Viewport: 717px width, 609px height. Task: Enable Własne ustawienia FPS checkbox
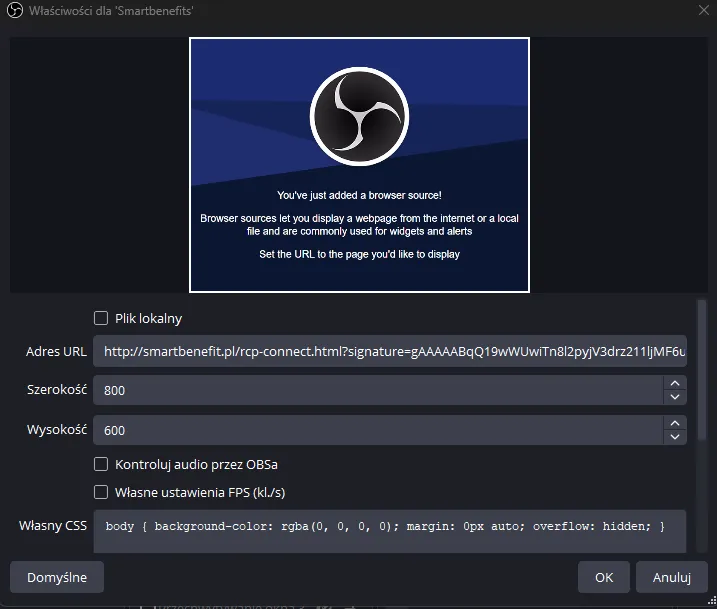101,492
